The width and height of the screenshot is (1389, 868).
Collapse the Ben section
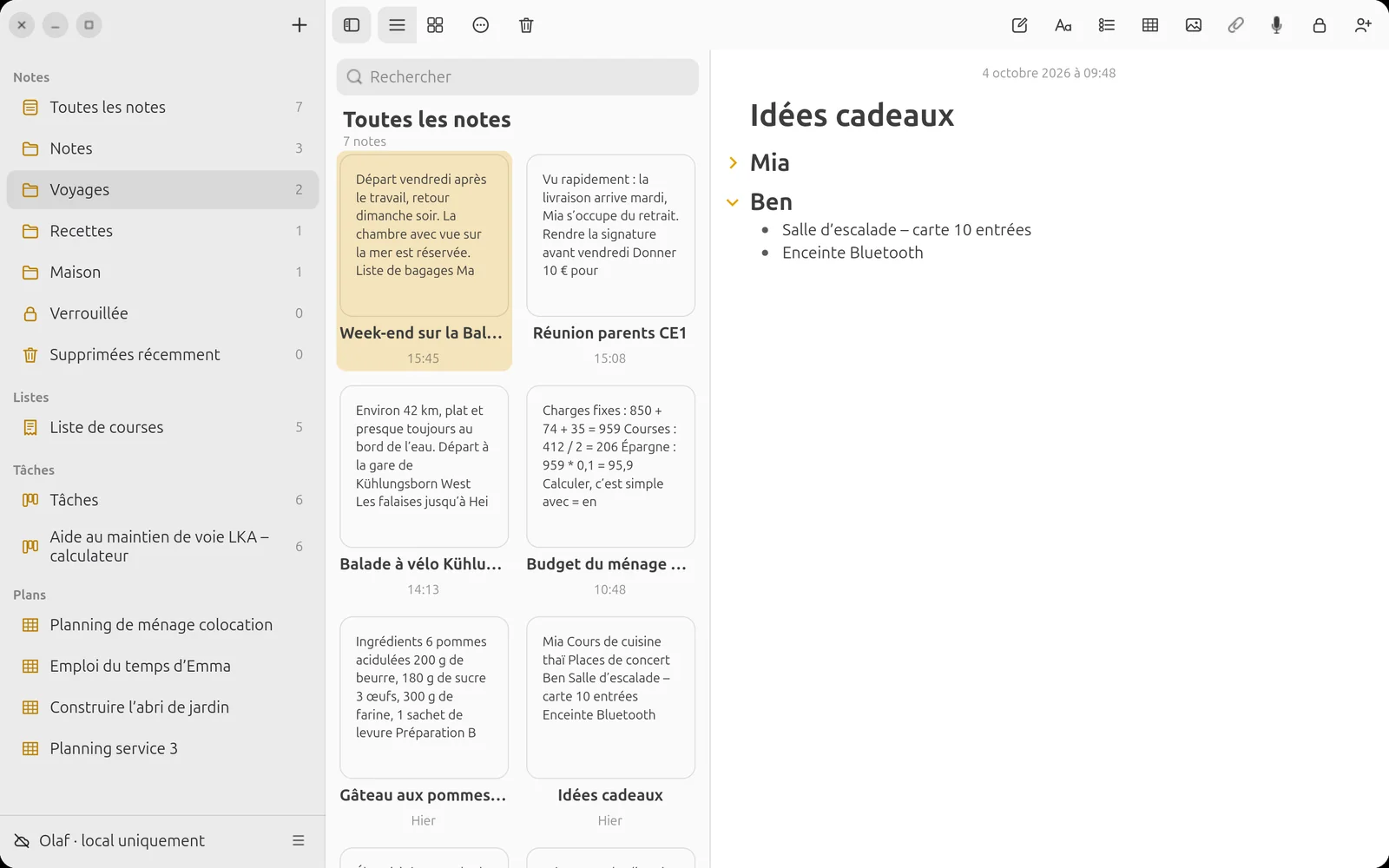tap(733, 202)
